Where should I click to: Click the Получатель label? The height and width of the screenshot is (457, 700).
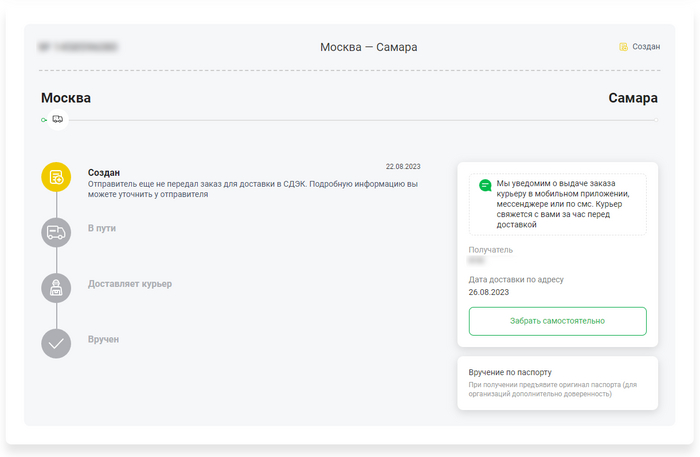[491, 250]
